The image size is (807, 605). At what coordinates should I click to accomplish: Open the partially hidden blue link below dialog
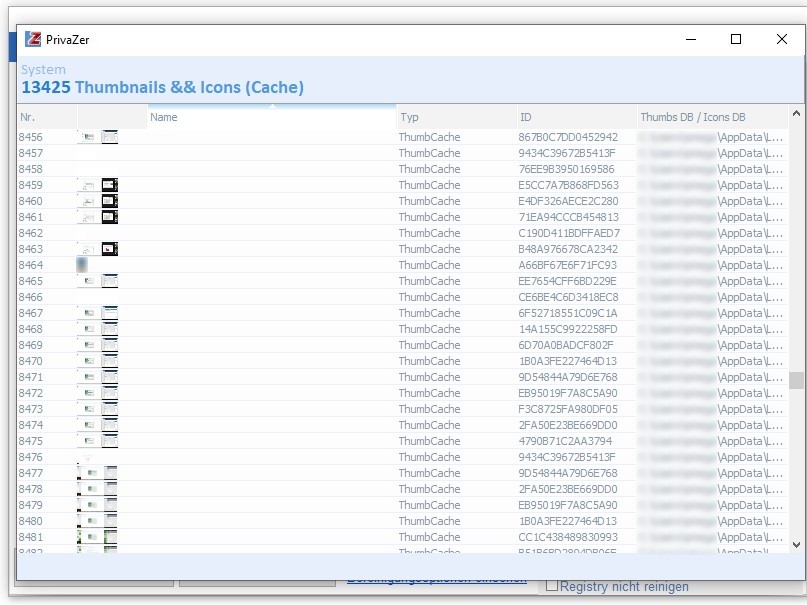click(436, 580)
